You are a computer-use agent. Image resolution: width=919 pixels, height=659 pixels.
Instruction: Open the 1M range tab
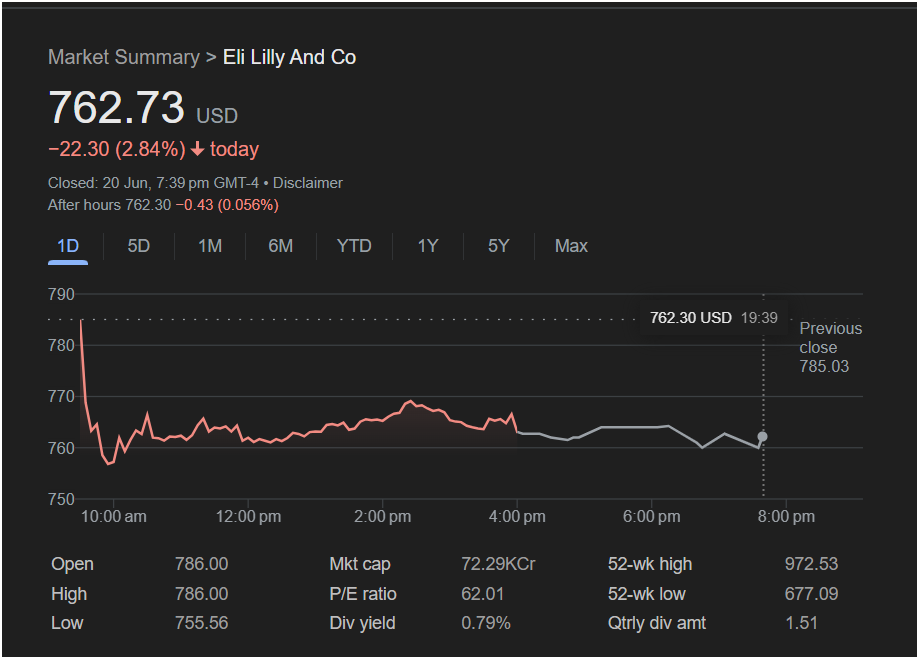210,246
